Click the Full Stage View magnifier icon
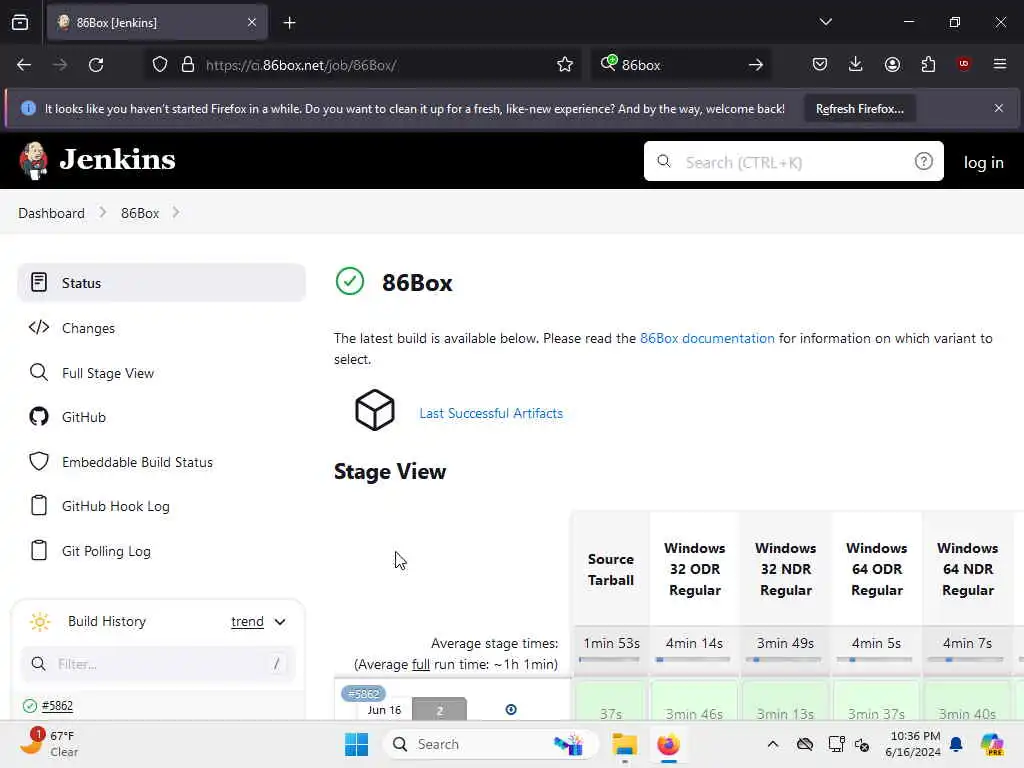The image size is (1024, 768). pyautogui.click(x=39, y=372)
